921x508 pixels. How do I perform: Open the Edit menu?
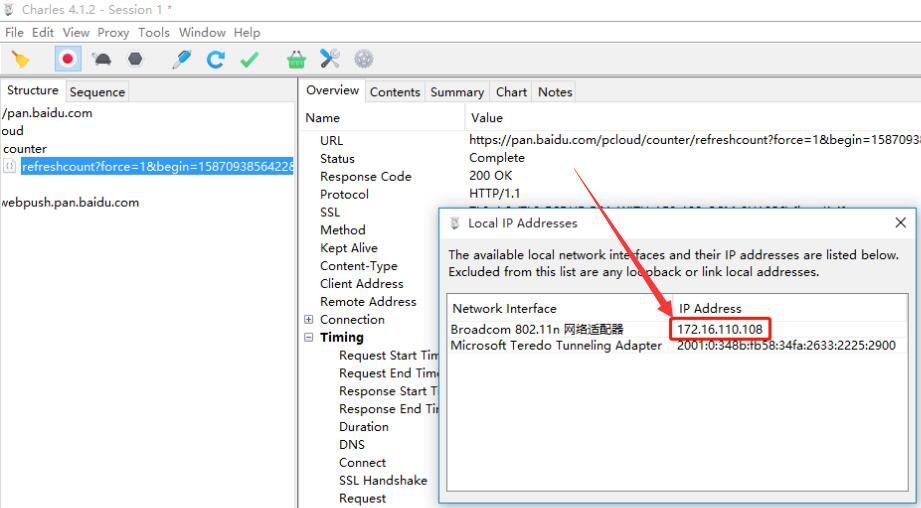[43, 32]
